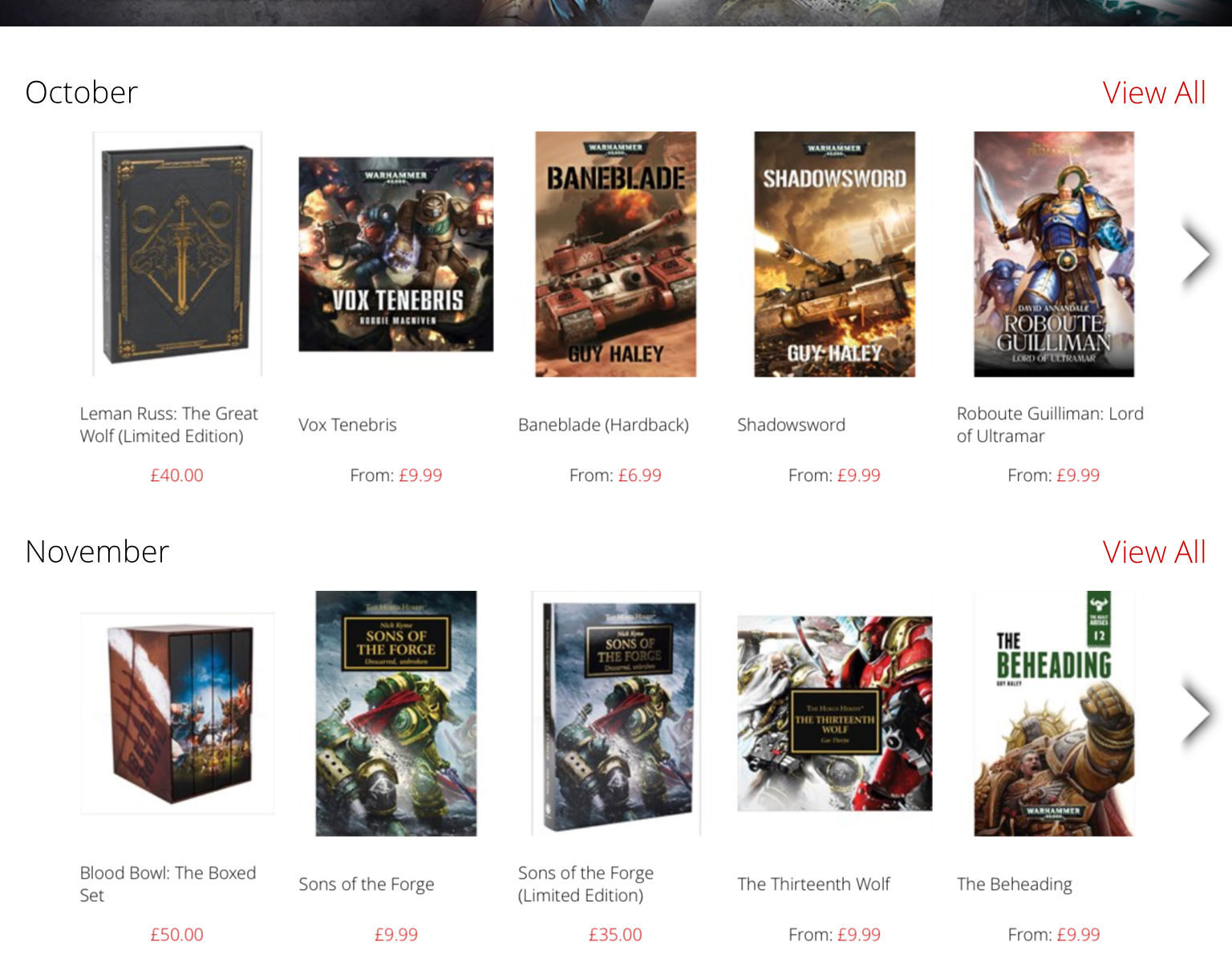This screenshot has height=962, width=1232.
Task: Select the Vox Tenebris cover image
Action: point(396,254)
